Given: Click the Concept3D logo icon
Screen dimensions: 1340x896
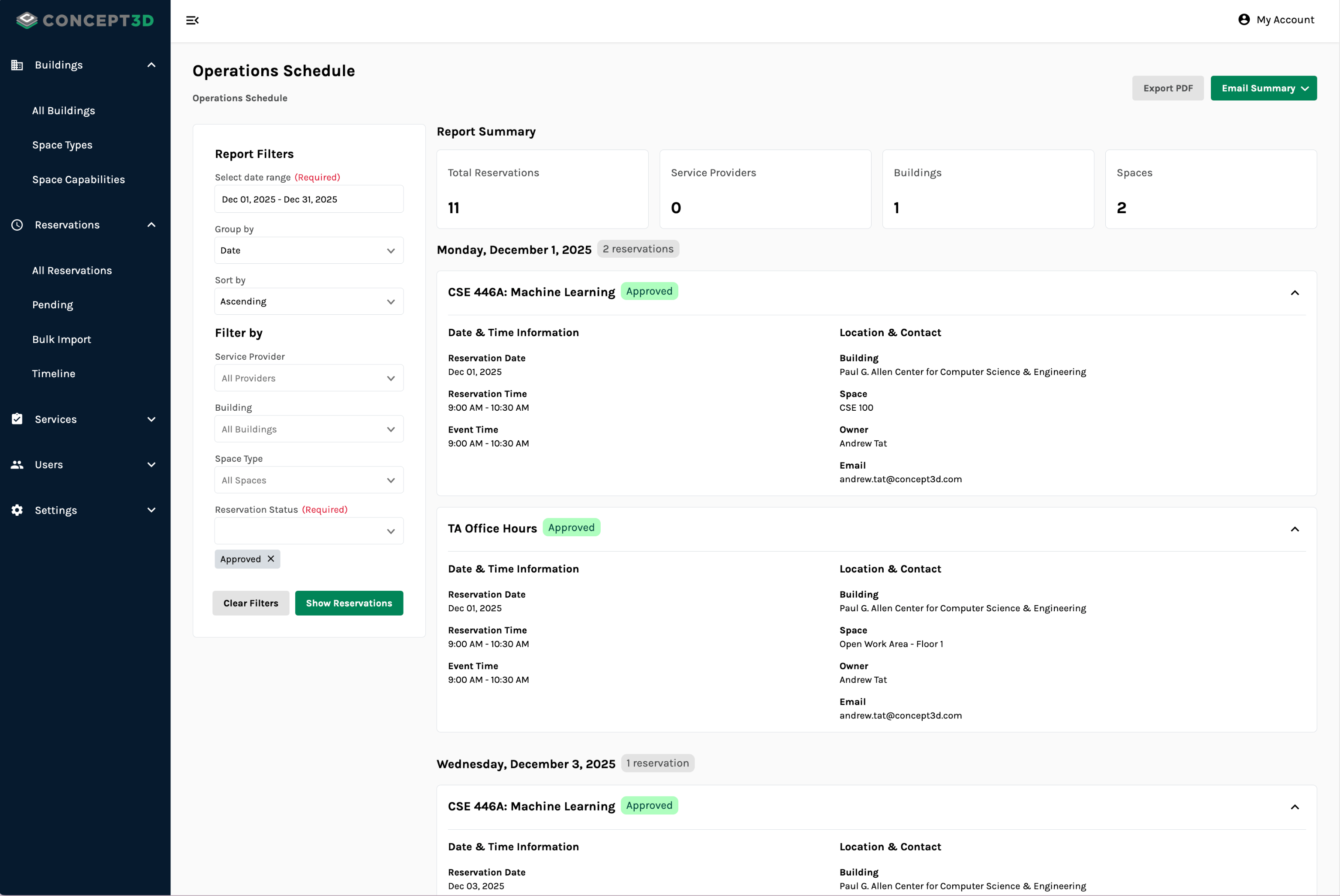Looking at the screenshot, I should [26, 20].
